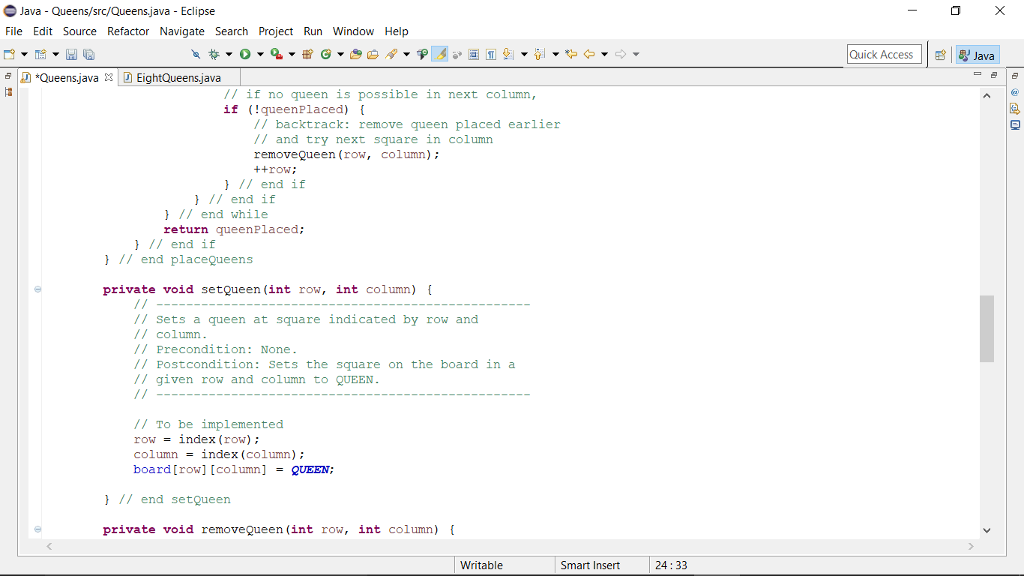Click the Previous Annotation icon
The image size is (1024, 576).
539,54
